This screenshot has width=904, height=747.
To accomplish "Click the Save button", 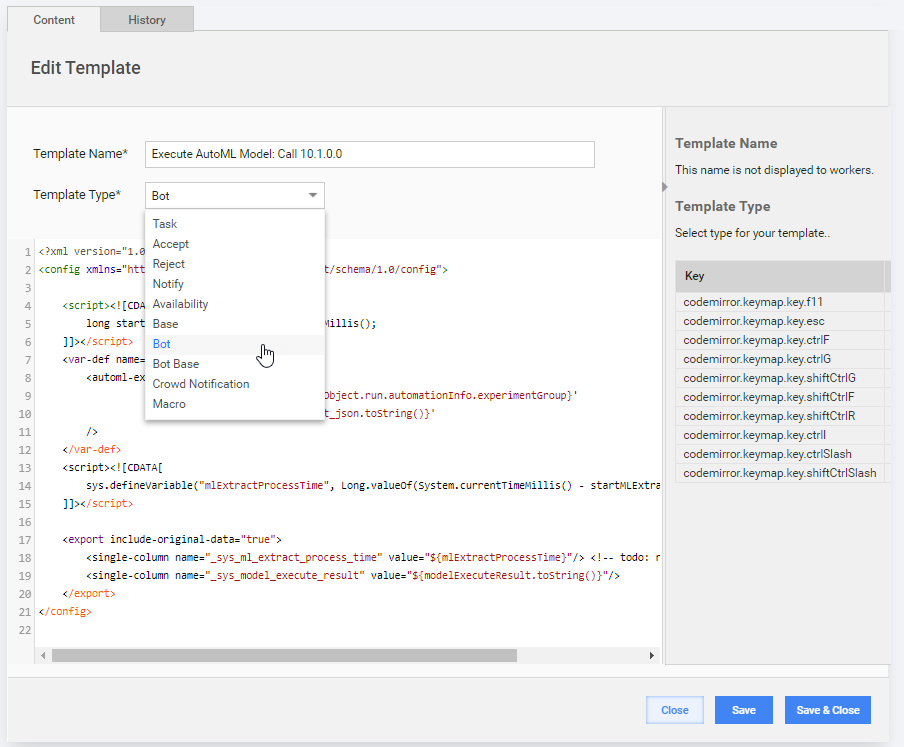I will point(744,710).
